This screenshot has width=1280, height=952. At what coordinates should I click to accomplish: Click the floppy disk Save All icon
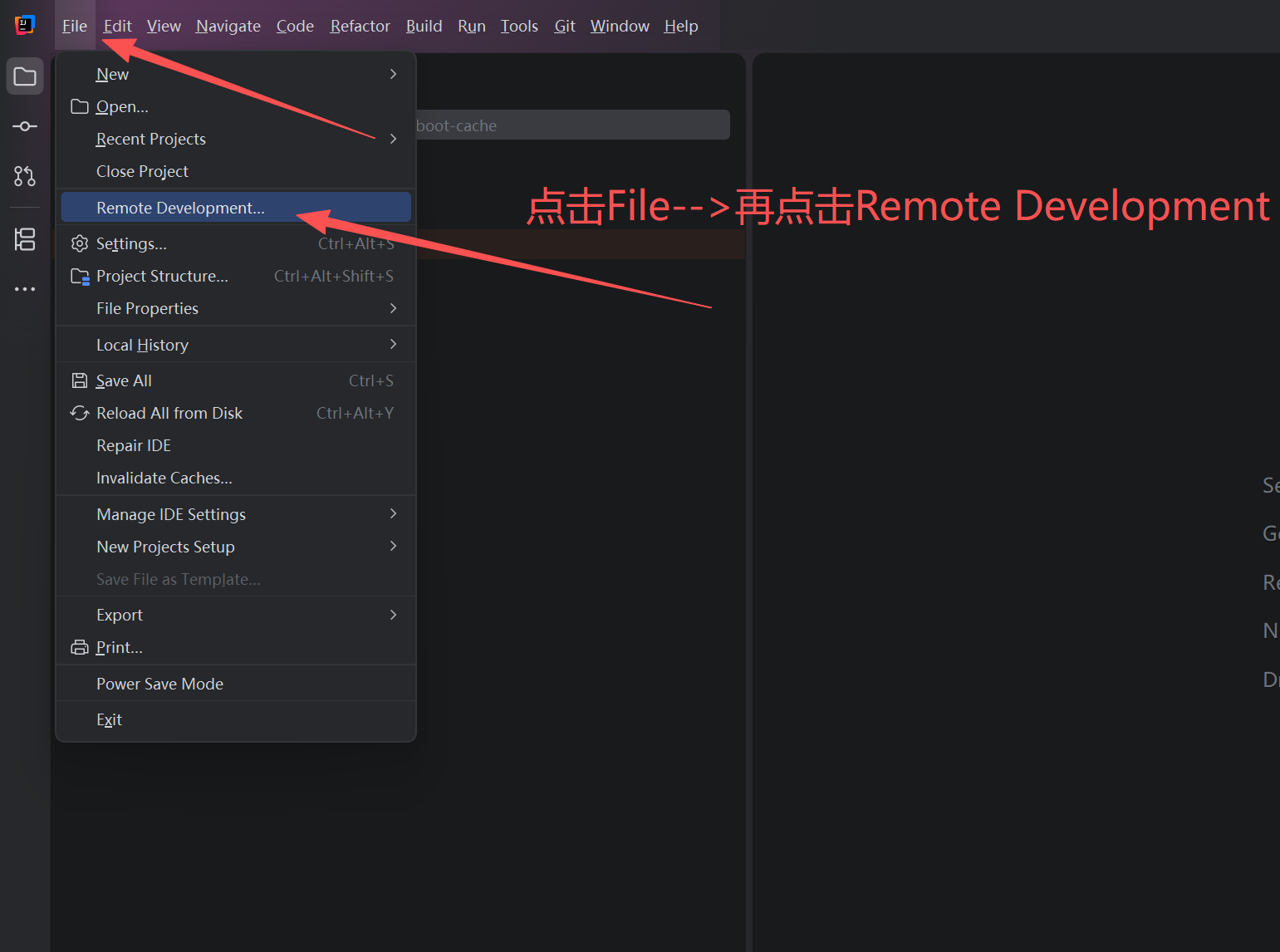pyautogui.click(x=80, y=380)
